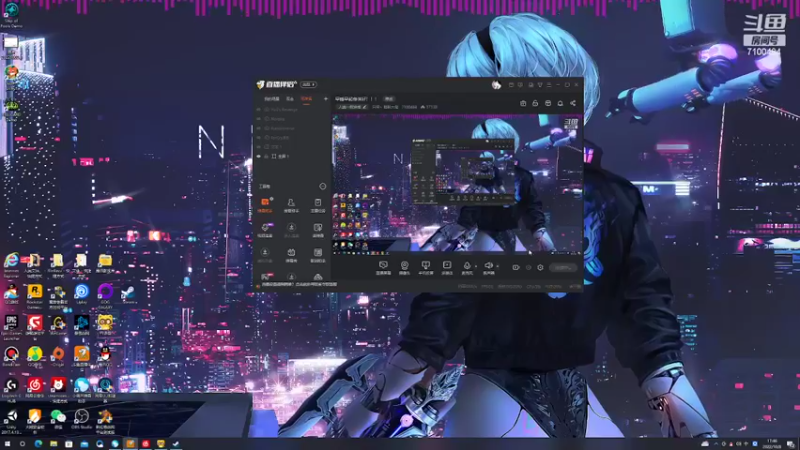The height and width of the screenshot is (450, 800).
Task: Open the Rockstar Games desktop shortcut
Action: pos(35,296)
